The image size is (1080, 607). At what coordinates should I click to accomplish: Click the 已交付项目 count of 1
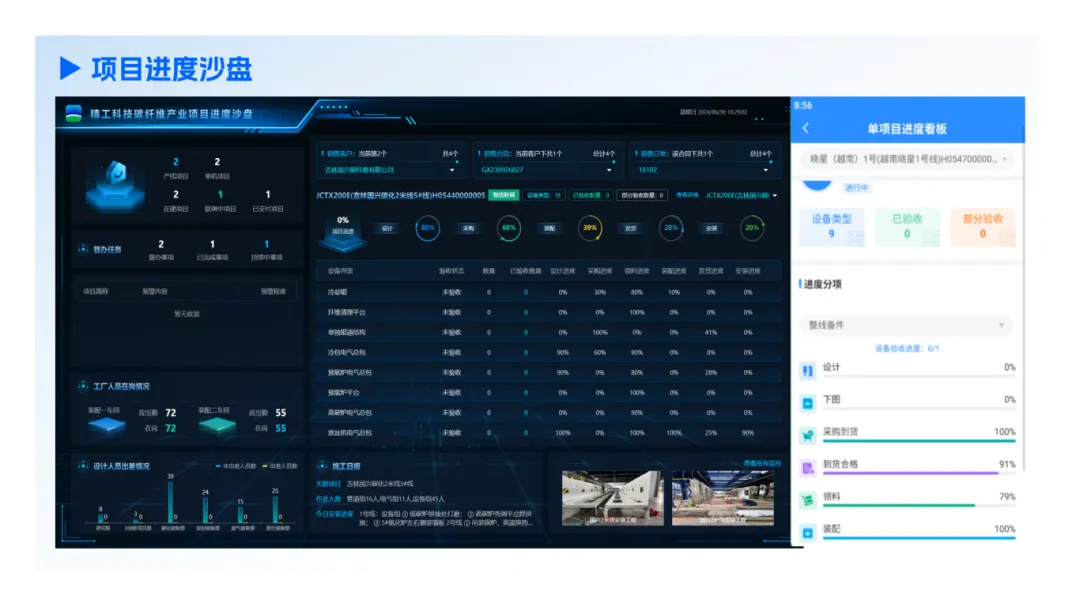tap(268, 195)
